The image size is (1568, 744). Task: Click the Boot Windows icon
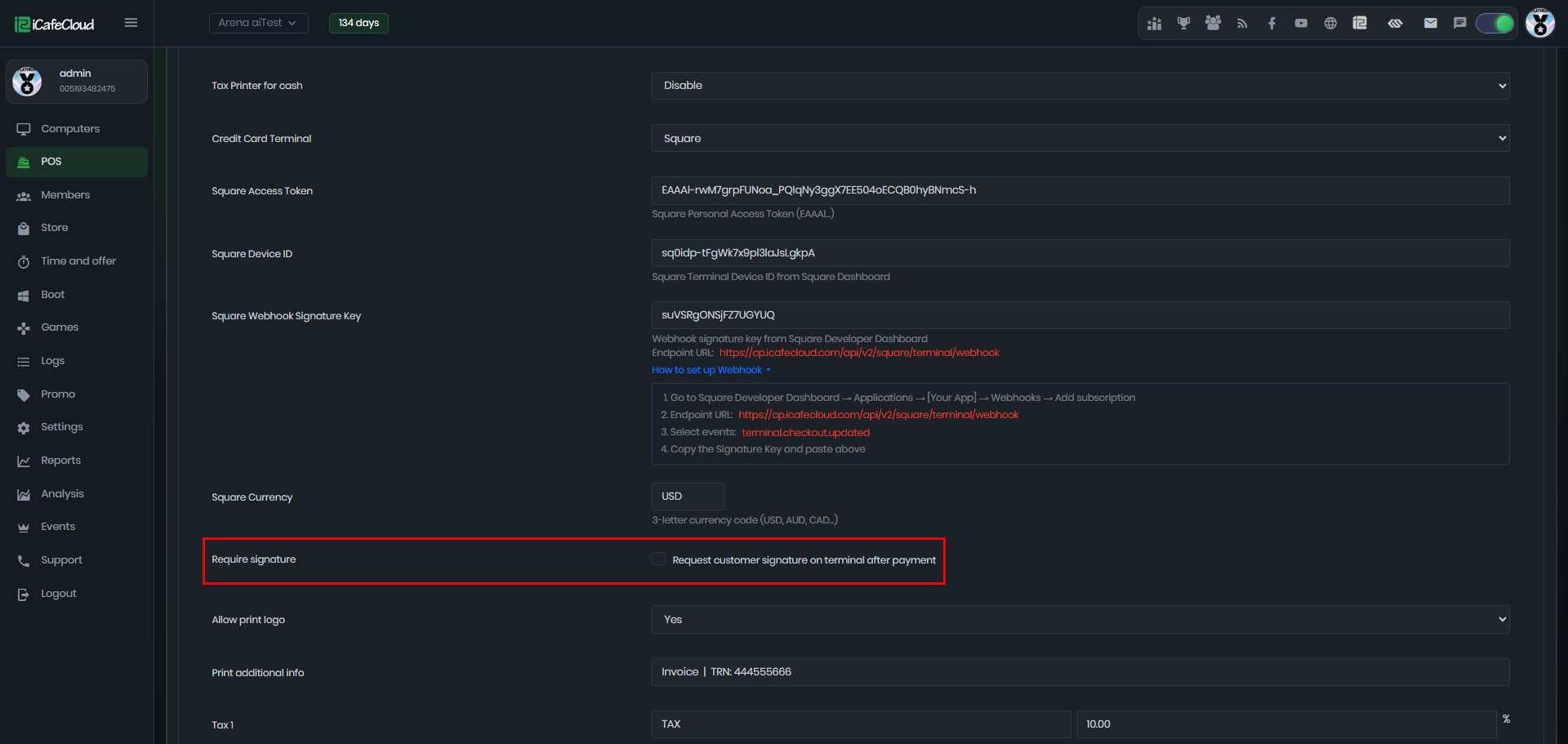click(x=24, y=296)
